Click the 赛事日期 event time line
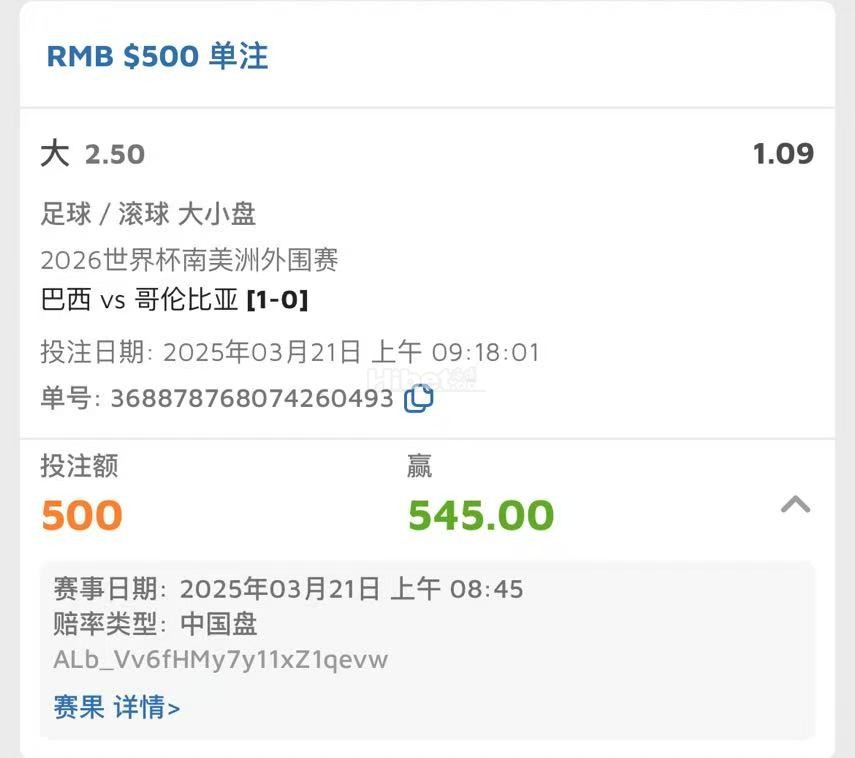Image resolution: width=855 pixels, height=758 pixels. (x=288, y=588)
